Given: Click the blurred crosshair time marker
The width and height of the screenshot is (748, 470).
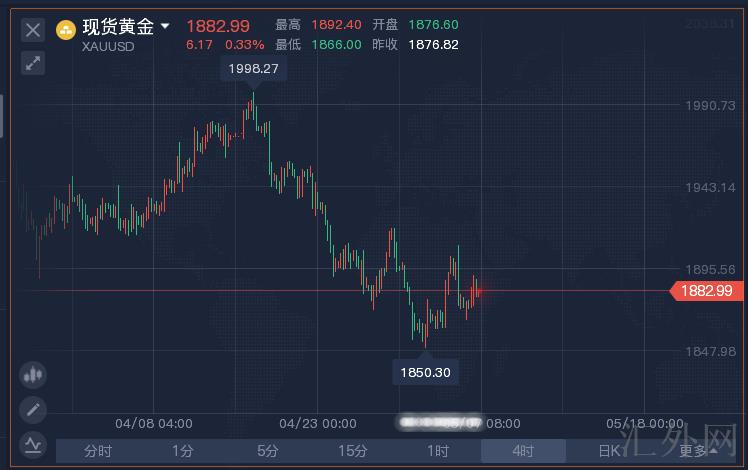Looking at the screenshot, I should [x=440, y=423].
